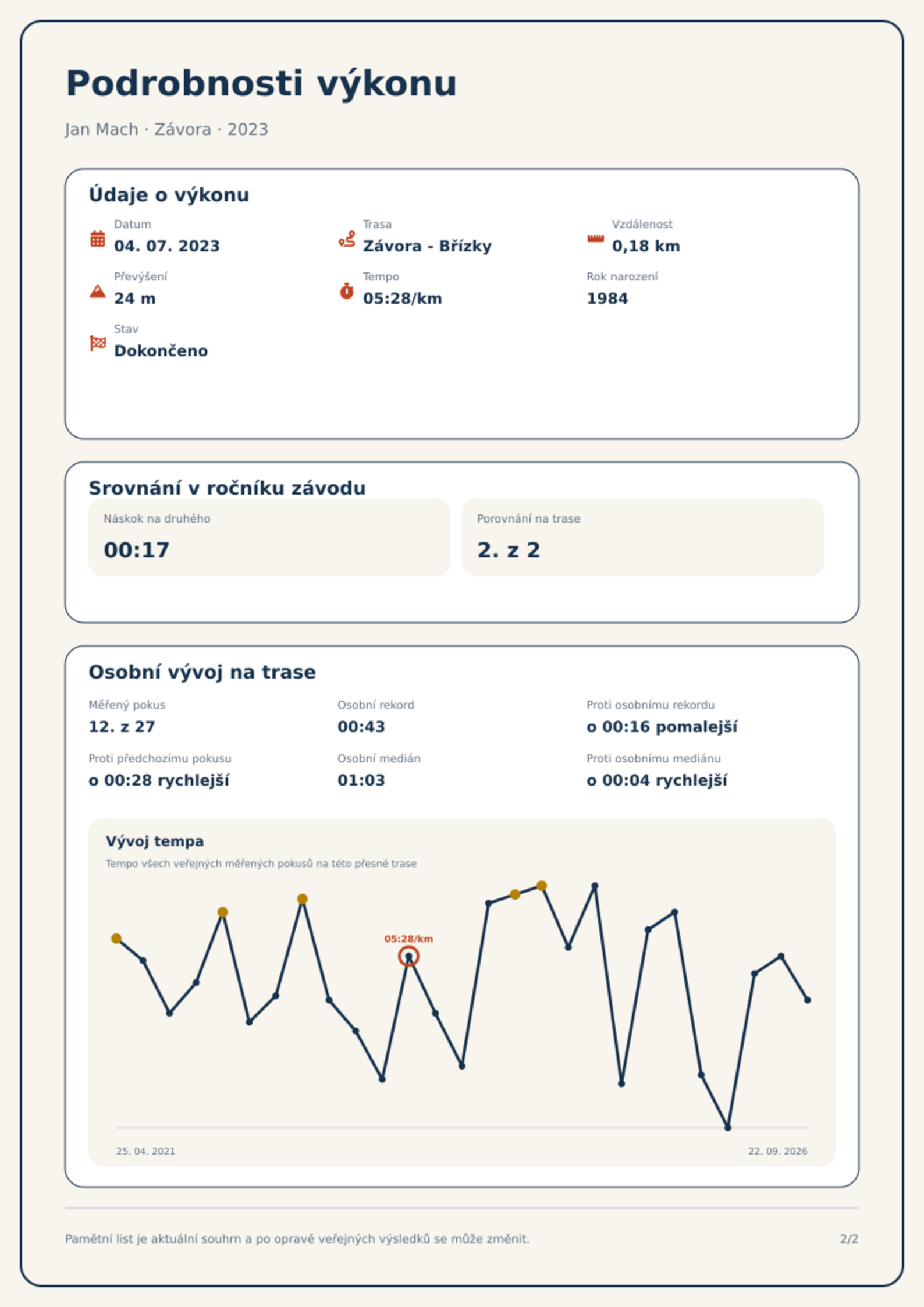Open the Náskok na druhého card

pos(269,537)
